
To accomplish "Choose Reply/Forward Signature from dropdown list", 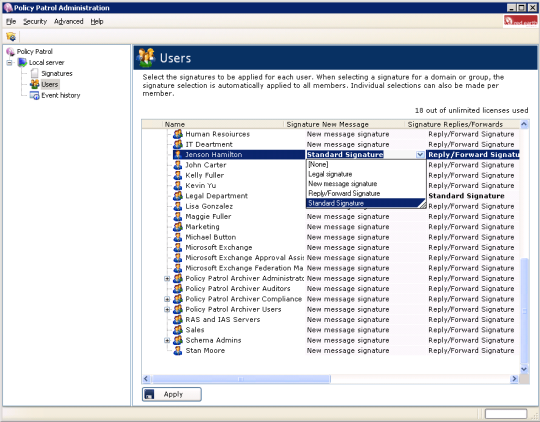I will [x=366, y=193].
